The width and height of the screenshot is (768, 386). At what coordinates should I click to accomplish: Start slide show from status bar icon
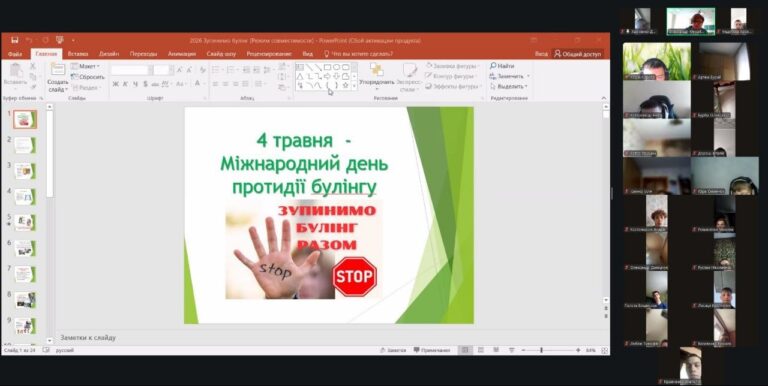click(512, 350)
